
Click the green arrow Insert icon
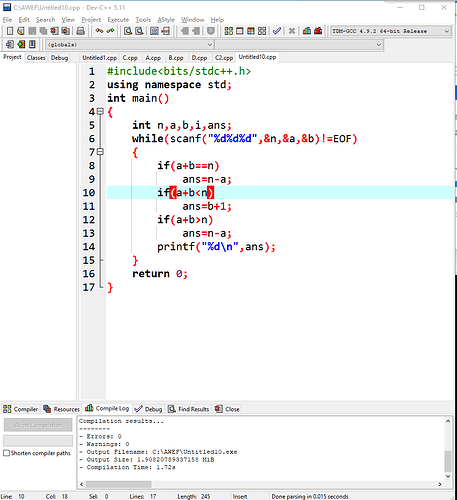[x=21, y=44]
